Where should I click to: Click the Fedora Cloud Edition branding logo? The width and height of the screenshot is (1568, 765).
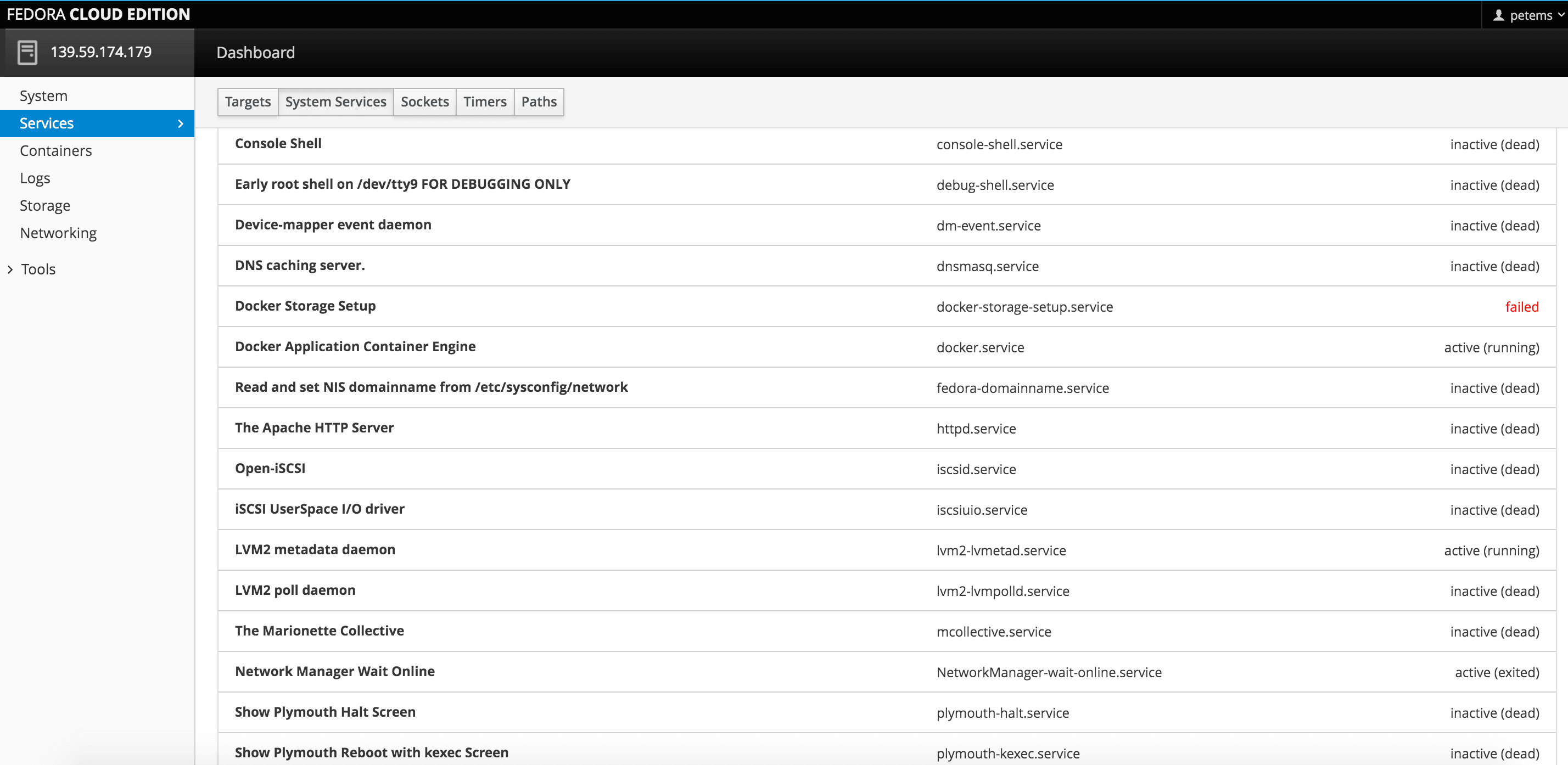97,14
